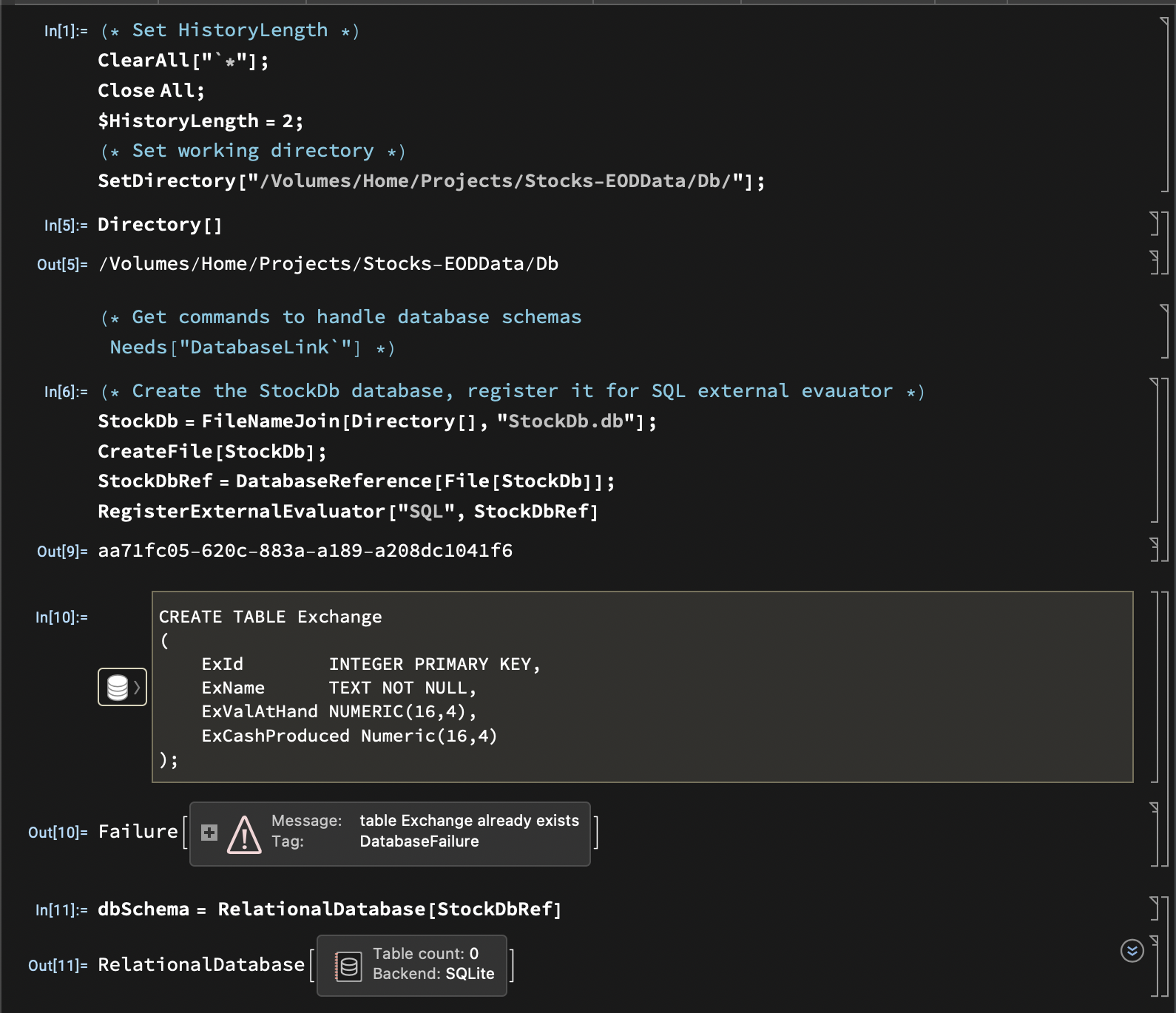Click the $HistoryLength = 2 line
This screenshot has height=1013, width=1176.
200,121
